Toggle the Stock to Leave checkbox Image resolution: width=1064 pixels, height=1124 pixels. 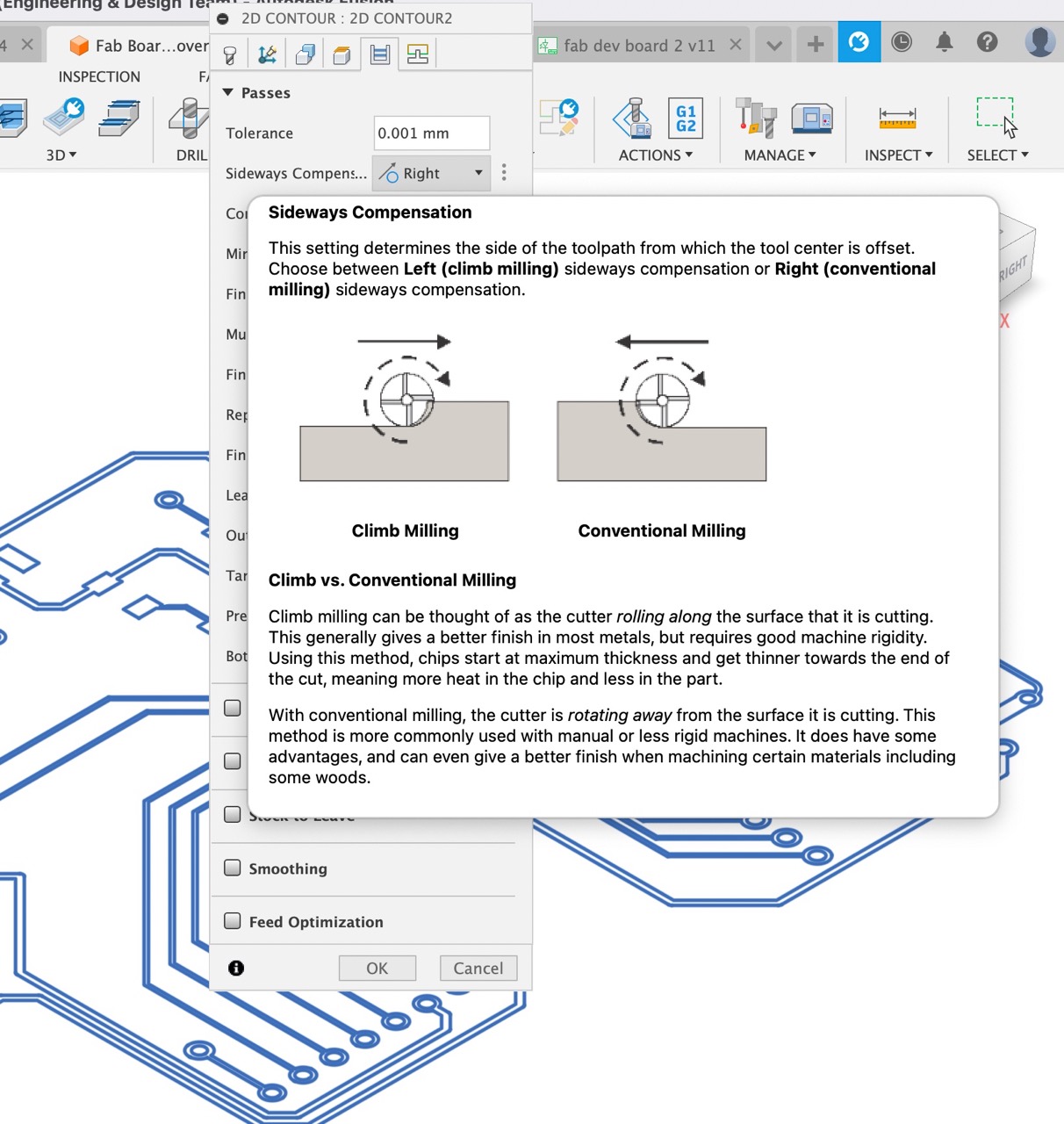(x=233, y=814)
